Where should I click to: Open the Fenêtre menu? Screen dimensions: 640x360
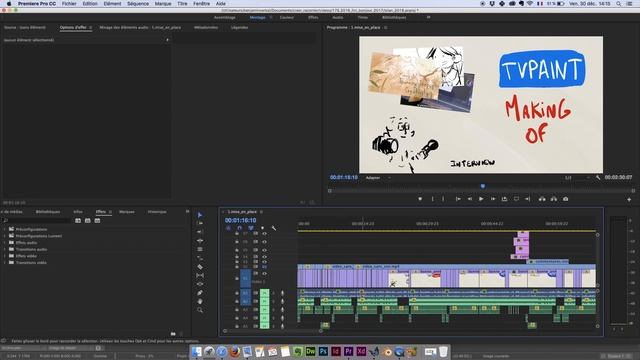(x=201, y=4)
